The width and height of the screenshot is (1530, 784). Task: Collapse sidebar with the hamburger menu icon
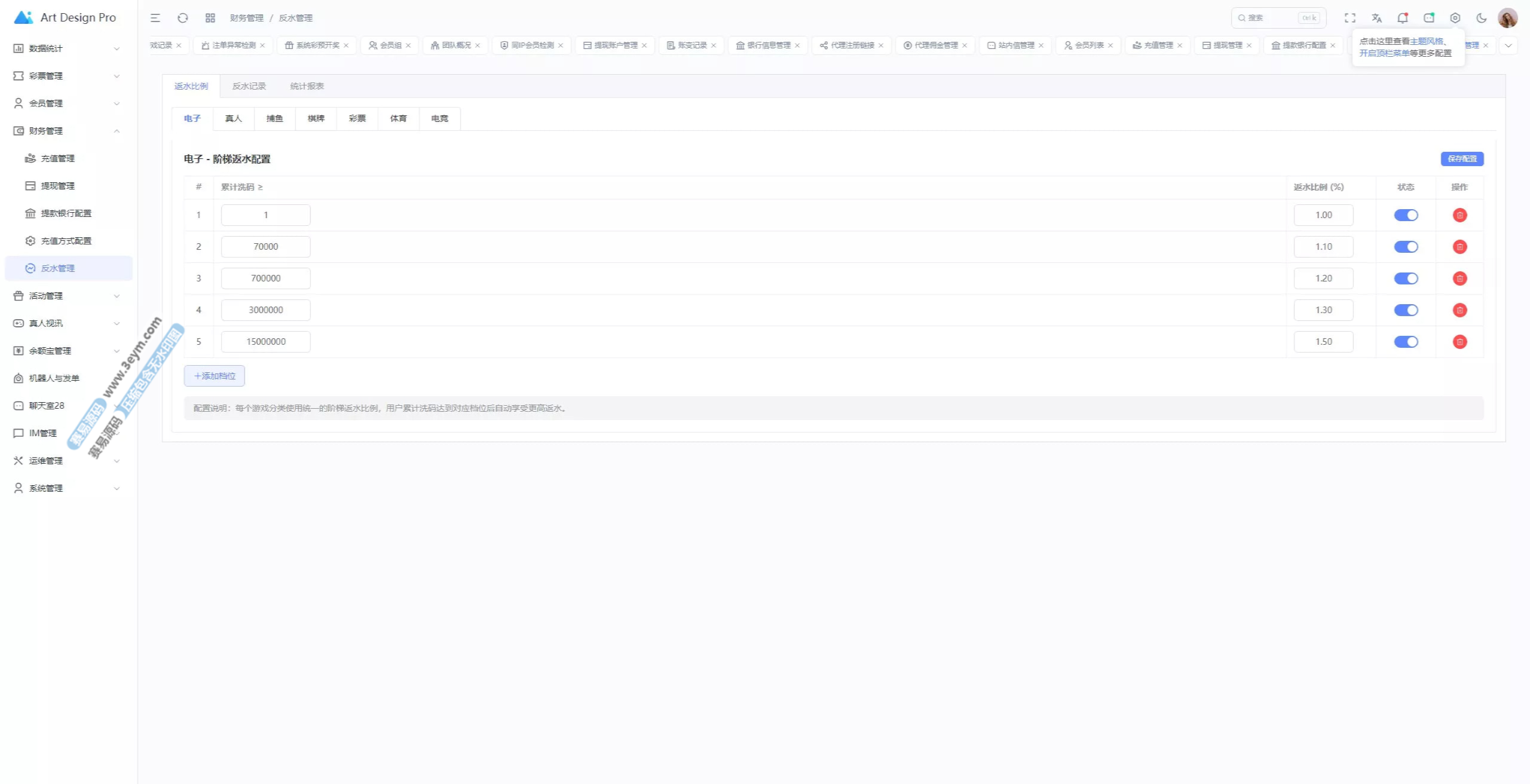click(155, 18)
